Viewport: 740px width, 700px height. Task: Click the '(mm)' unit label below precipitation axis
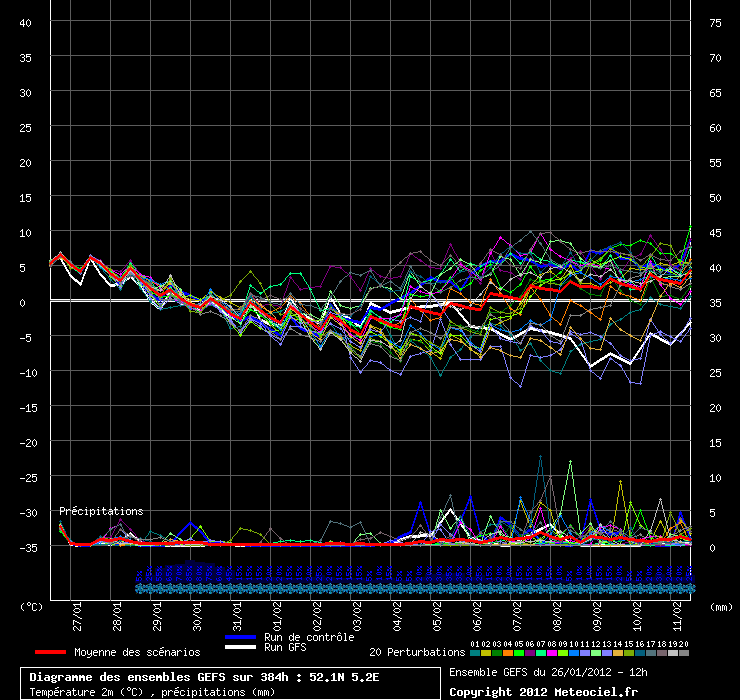point(722,607)
